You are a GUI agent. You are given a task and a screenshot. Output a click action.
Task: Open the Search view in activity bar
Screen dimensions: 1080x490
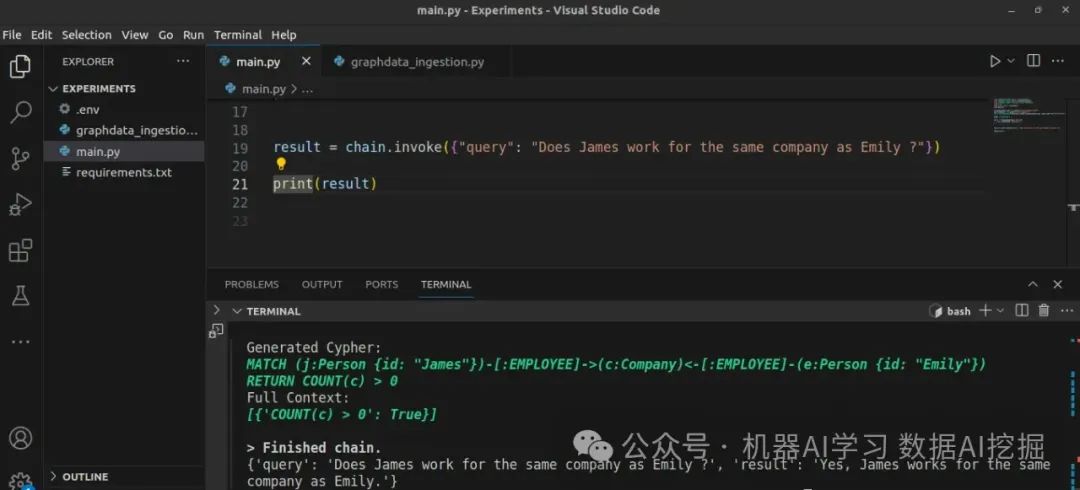tap(20, 112)
